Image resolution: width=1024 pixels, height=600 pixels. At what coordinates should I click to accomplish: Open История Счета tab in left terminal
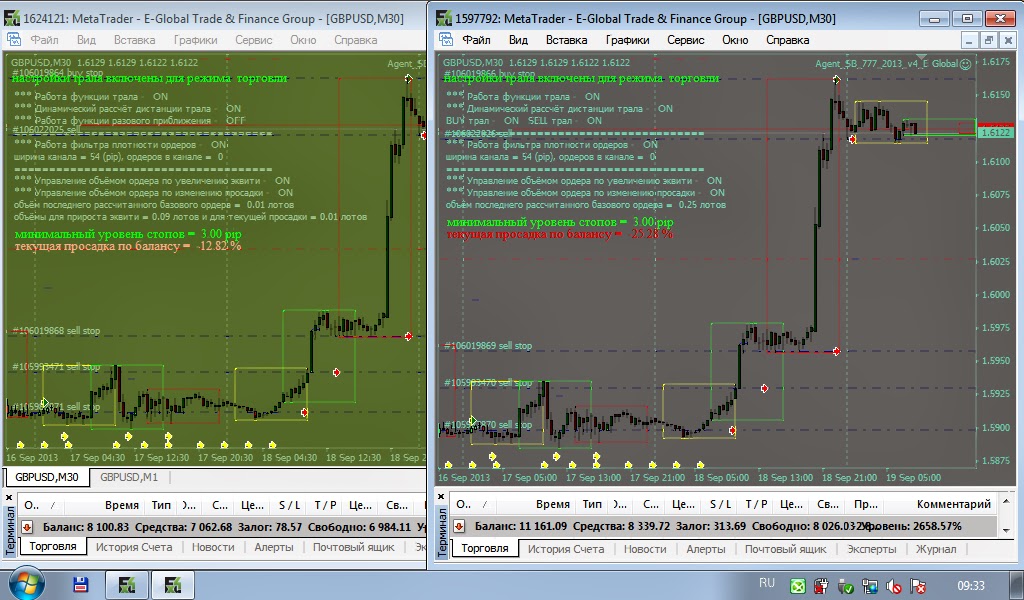click(134, 547)
